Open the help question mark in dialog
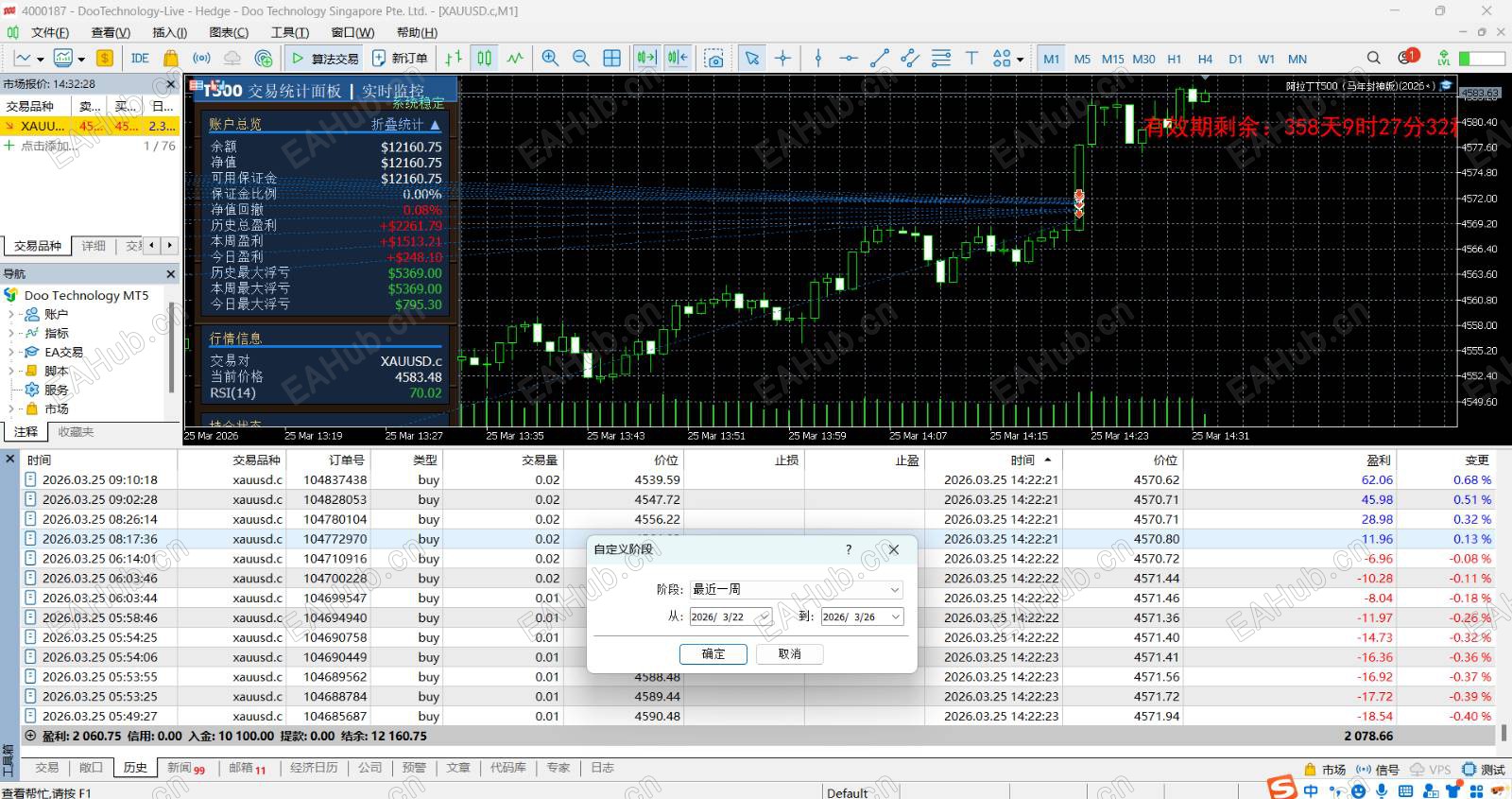 [x=849, y=549]
